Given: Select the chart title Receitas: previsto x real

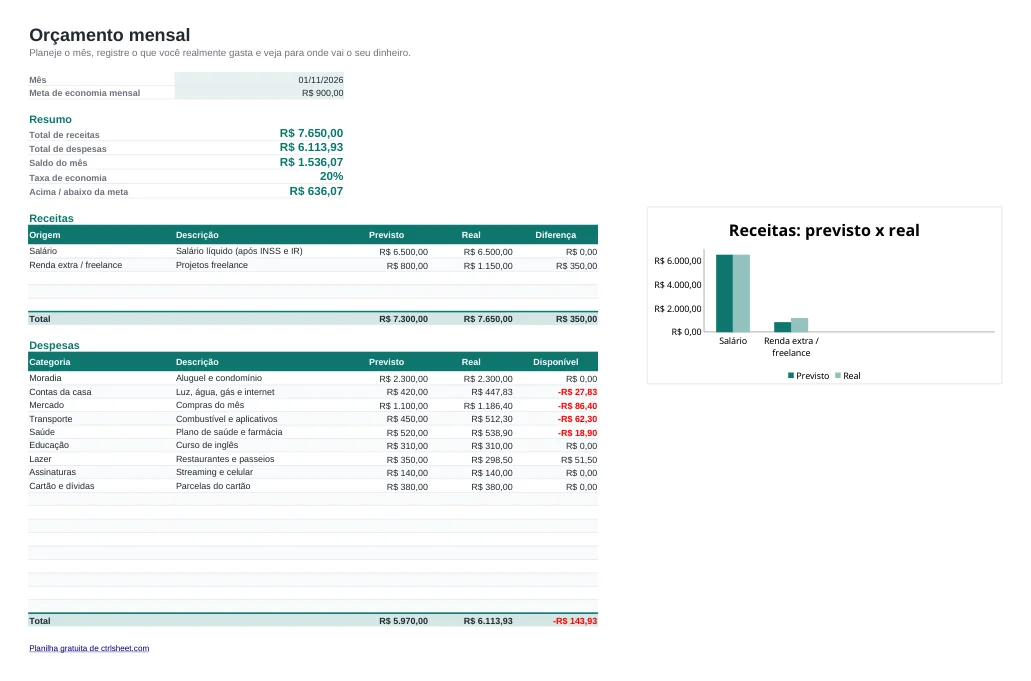Looking at the screenshot, I should coord(824,230).
